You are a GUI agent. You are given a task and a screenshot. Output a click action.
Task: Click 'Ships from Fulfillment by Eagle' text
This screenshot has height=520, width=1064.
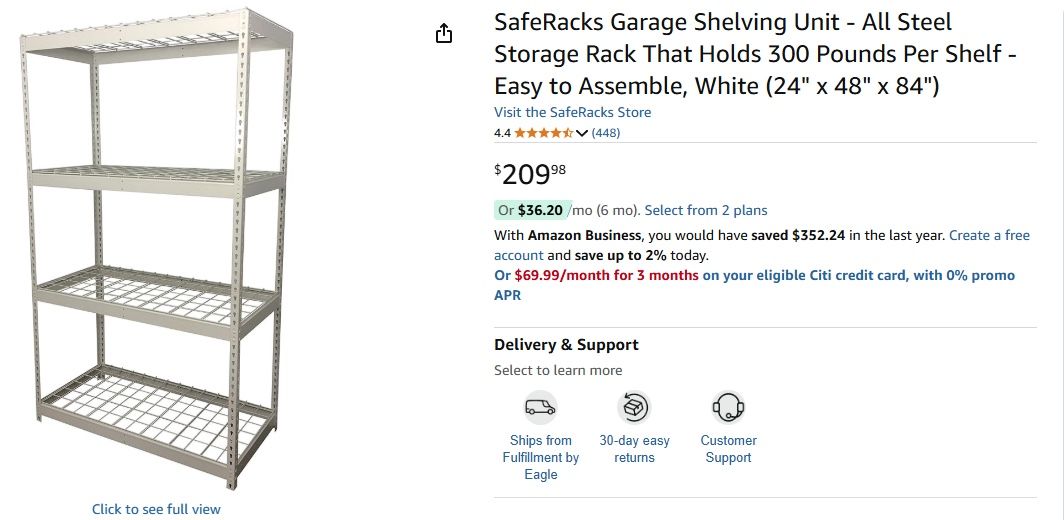click(540, 457)
